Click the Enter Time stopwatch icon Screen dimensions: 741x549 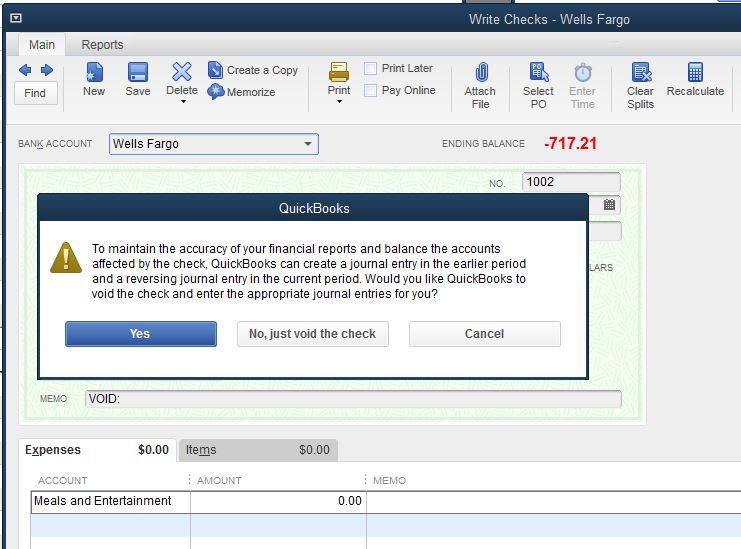pos(583,72)
